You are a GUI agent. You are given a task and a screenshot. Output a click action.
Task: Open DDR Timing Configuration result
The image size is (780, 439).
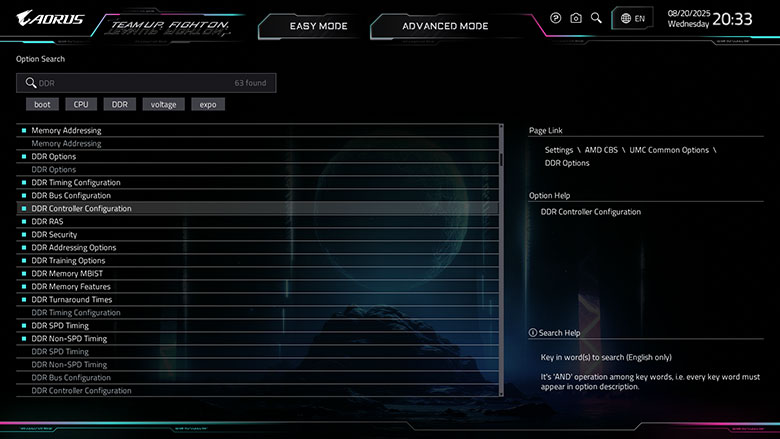click(76, 182)
